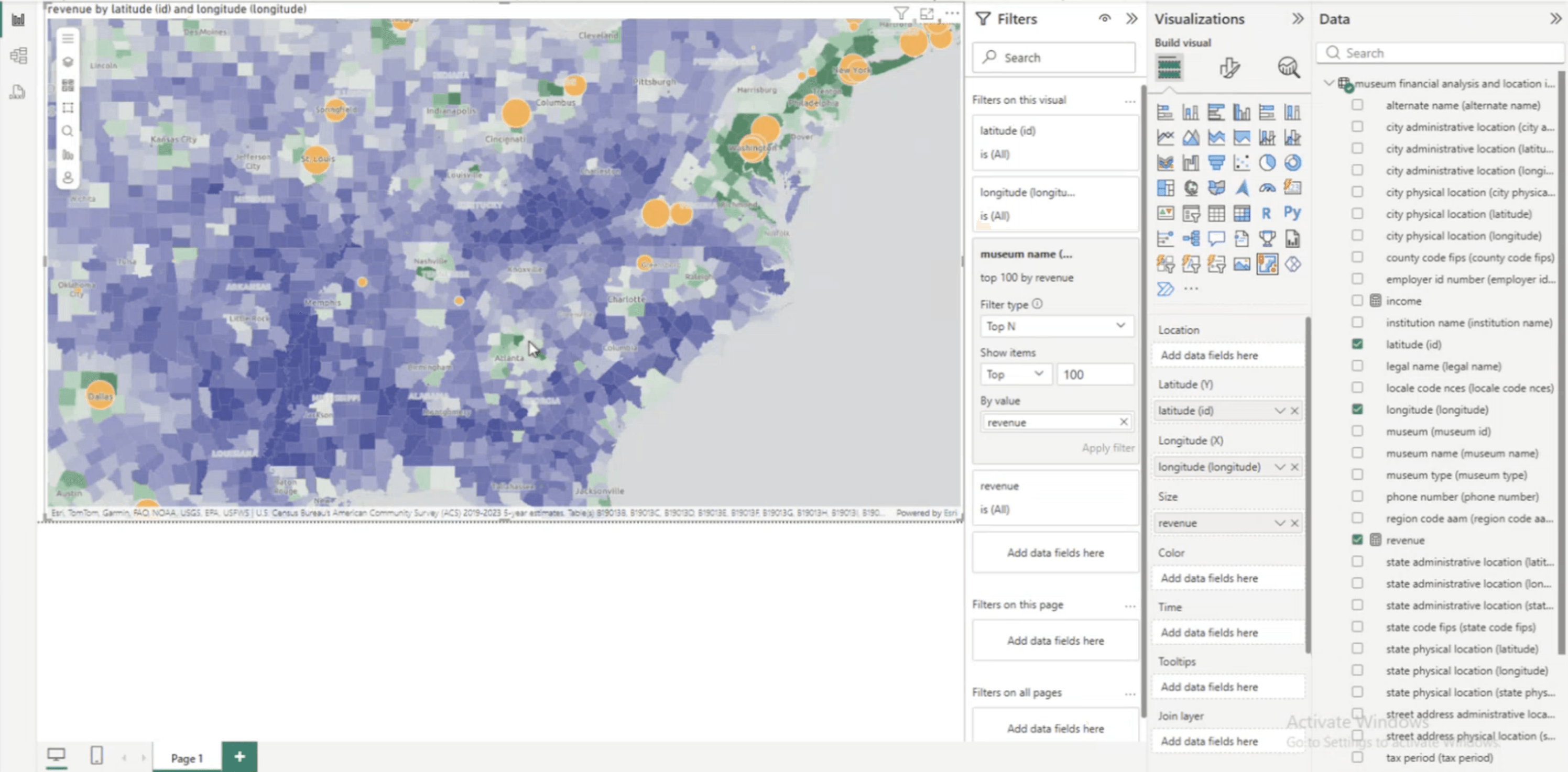
Task: Enable the income field checkbox
Action: 1358,300
